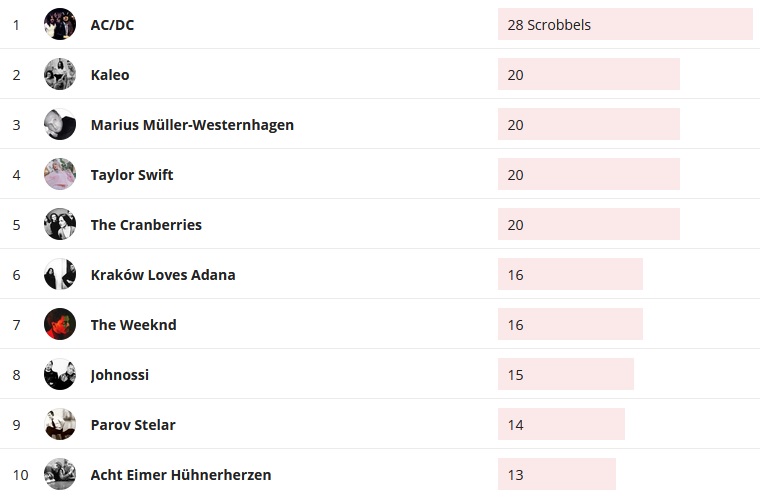Click the Kraków Loves Adana name
Viewport: 760px width, 498px height.
click(163, 275)
